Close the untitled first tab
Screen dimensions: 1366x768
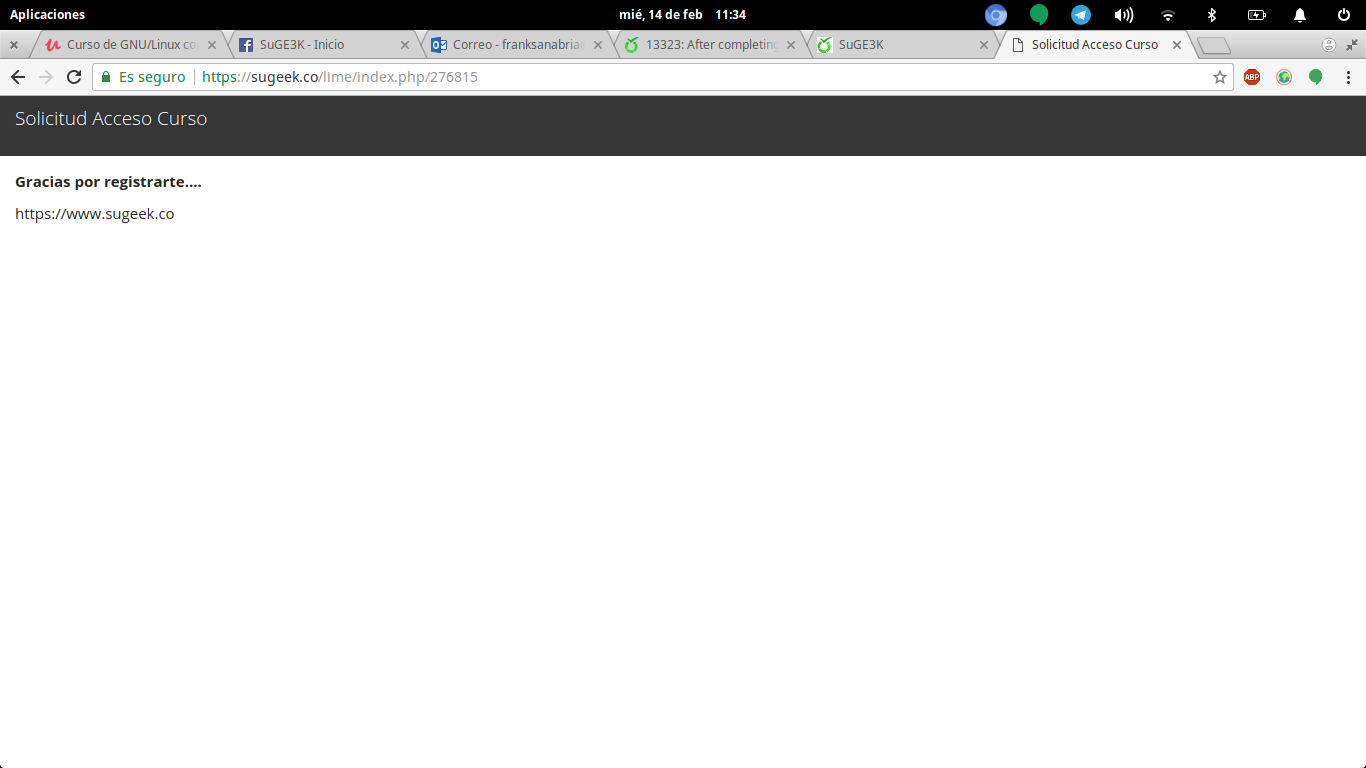tap(14, 45)
